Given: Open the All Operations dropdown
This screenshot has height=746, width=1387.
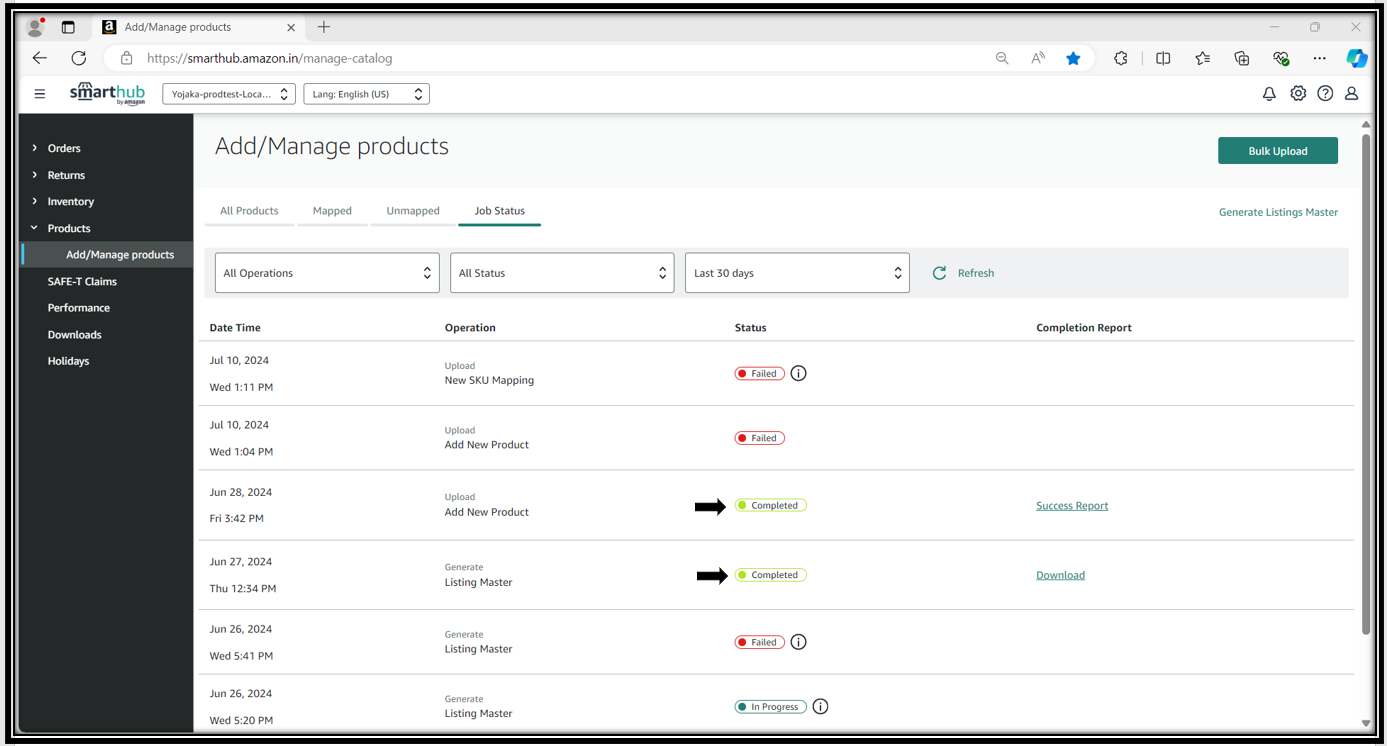Looking at the screenshot, I should (x=327, y=273).
